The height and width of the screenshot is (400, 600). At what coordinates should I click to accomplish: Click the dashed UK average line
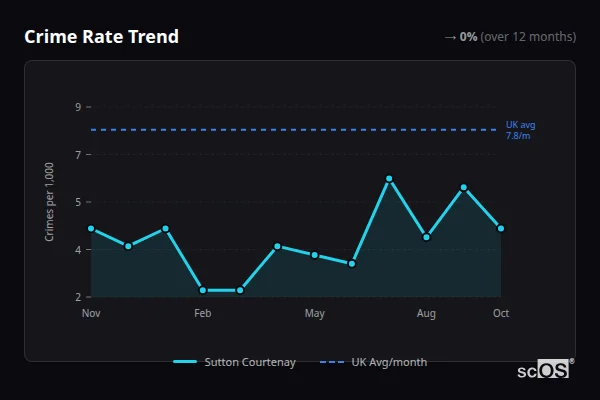[x=294, y=130]
